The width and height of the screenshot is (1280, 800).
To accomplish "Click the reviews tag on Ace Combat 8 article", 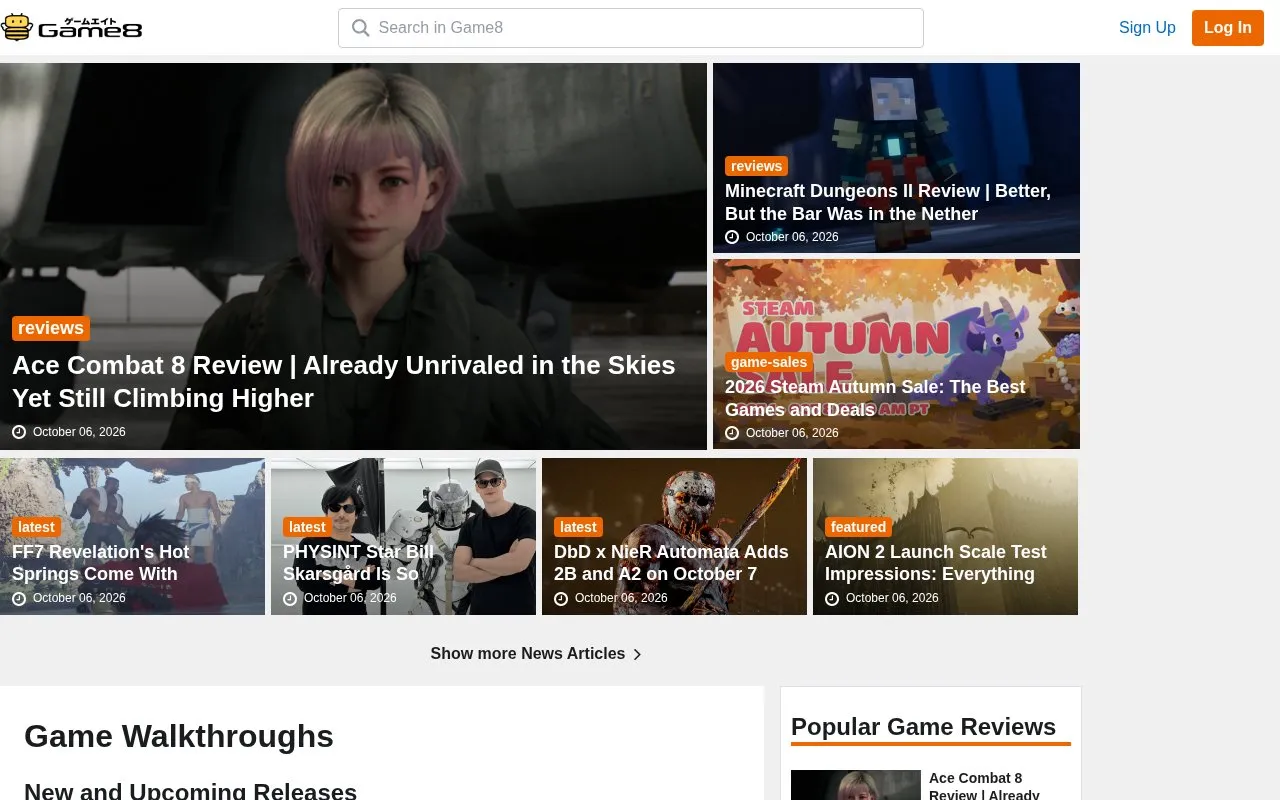I will tap(51, 328).
